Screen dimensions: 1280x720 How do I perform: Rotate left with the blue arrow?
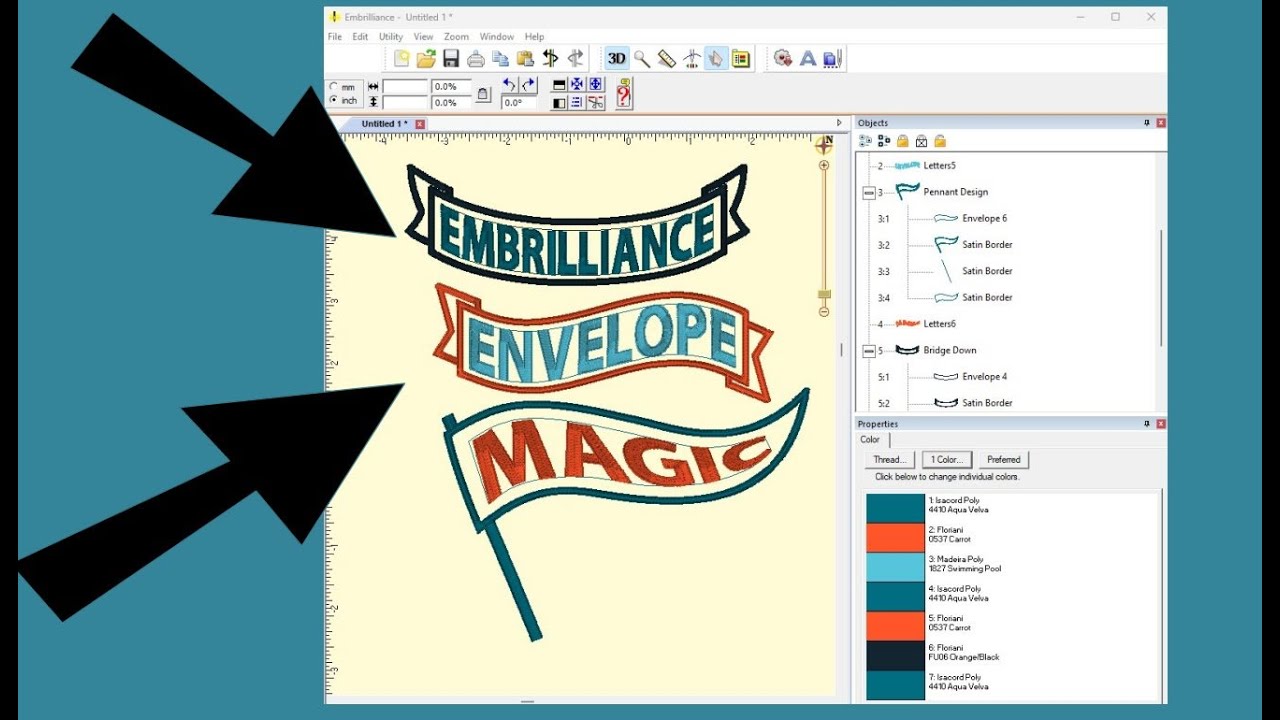[509, 85]
